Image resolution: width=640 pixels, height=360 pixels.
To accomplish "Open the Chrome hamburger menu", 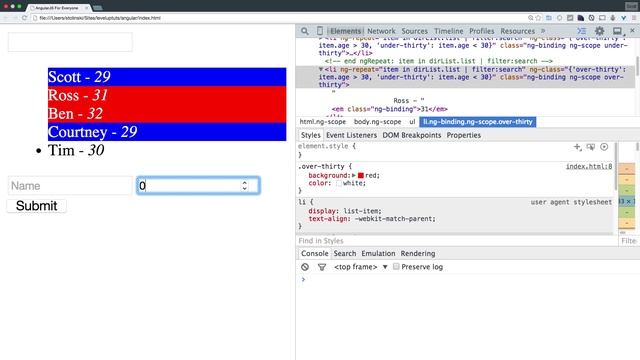I will click(634, 18).
